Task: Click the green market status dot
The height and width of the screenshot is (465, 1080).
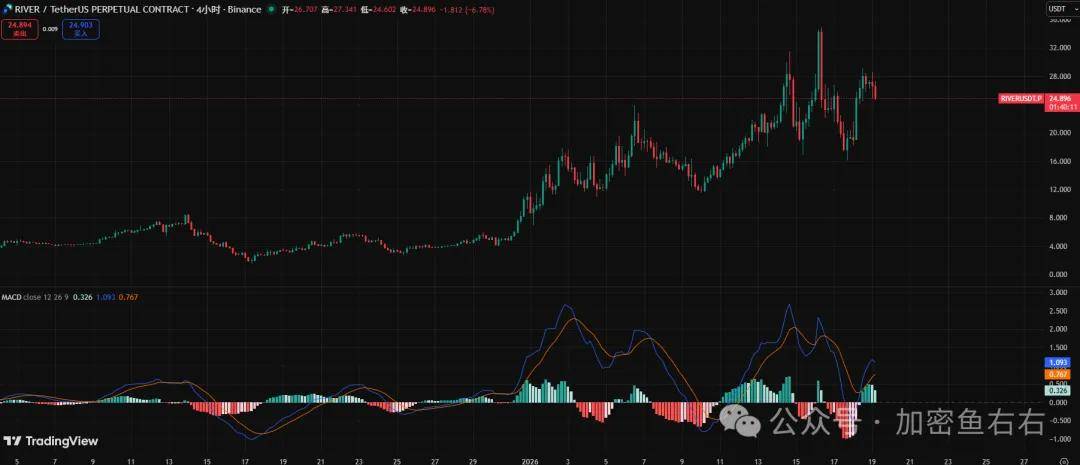Action: tap(257, 9)
